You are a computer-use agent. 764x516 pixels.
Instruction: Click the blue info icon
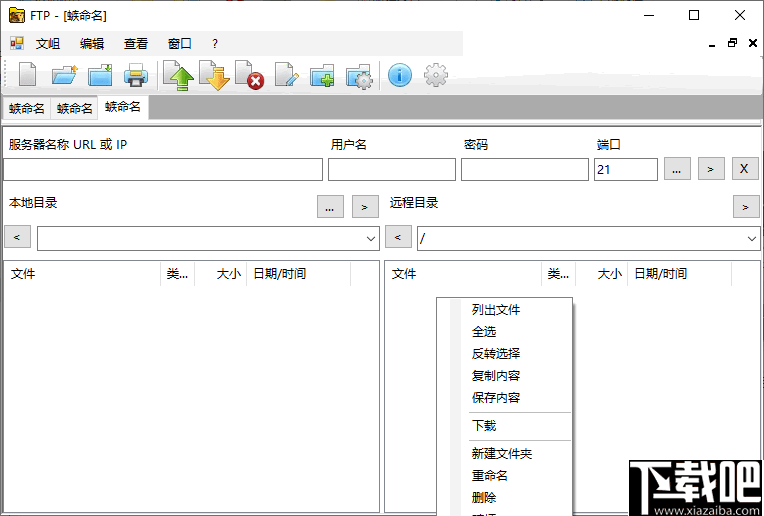tap(400, 76)
